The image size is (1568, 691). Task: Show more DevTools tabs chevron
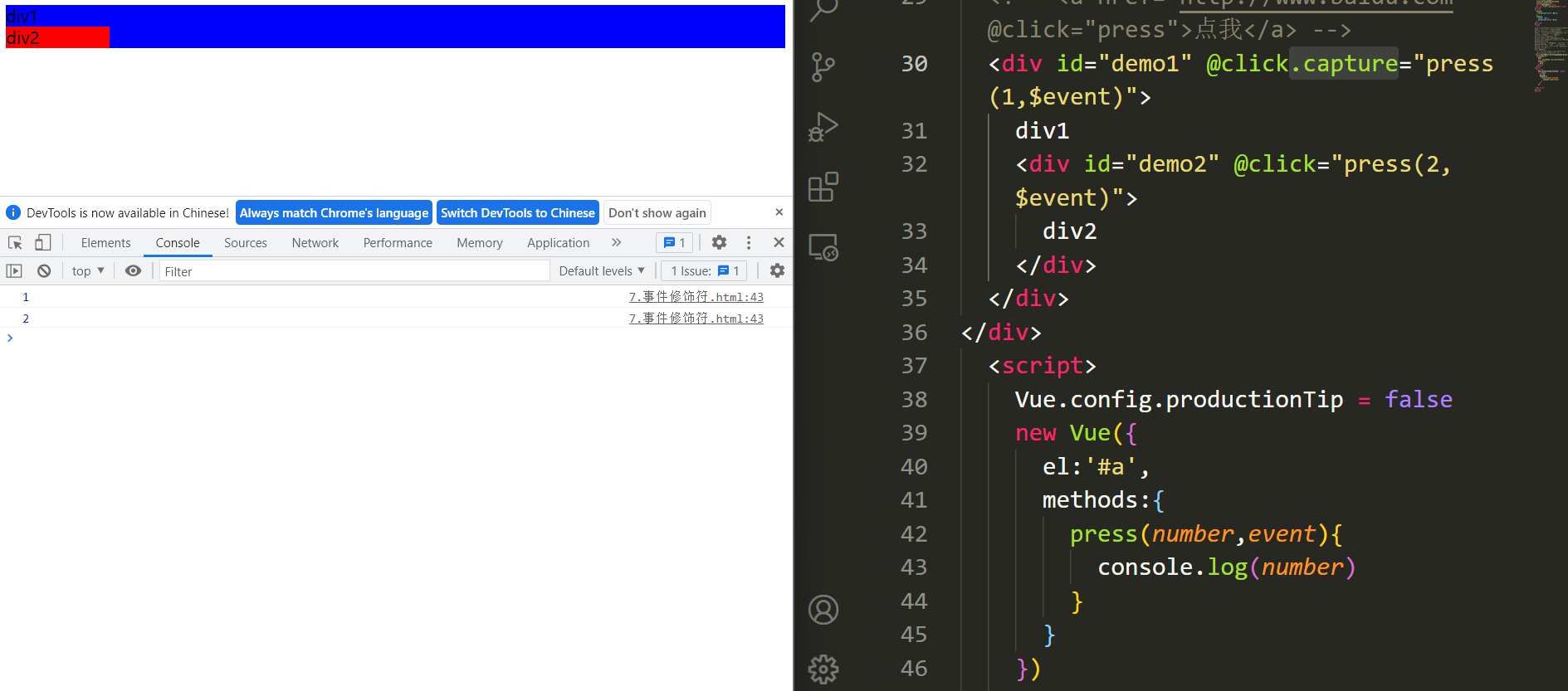point(616,242)
